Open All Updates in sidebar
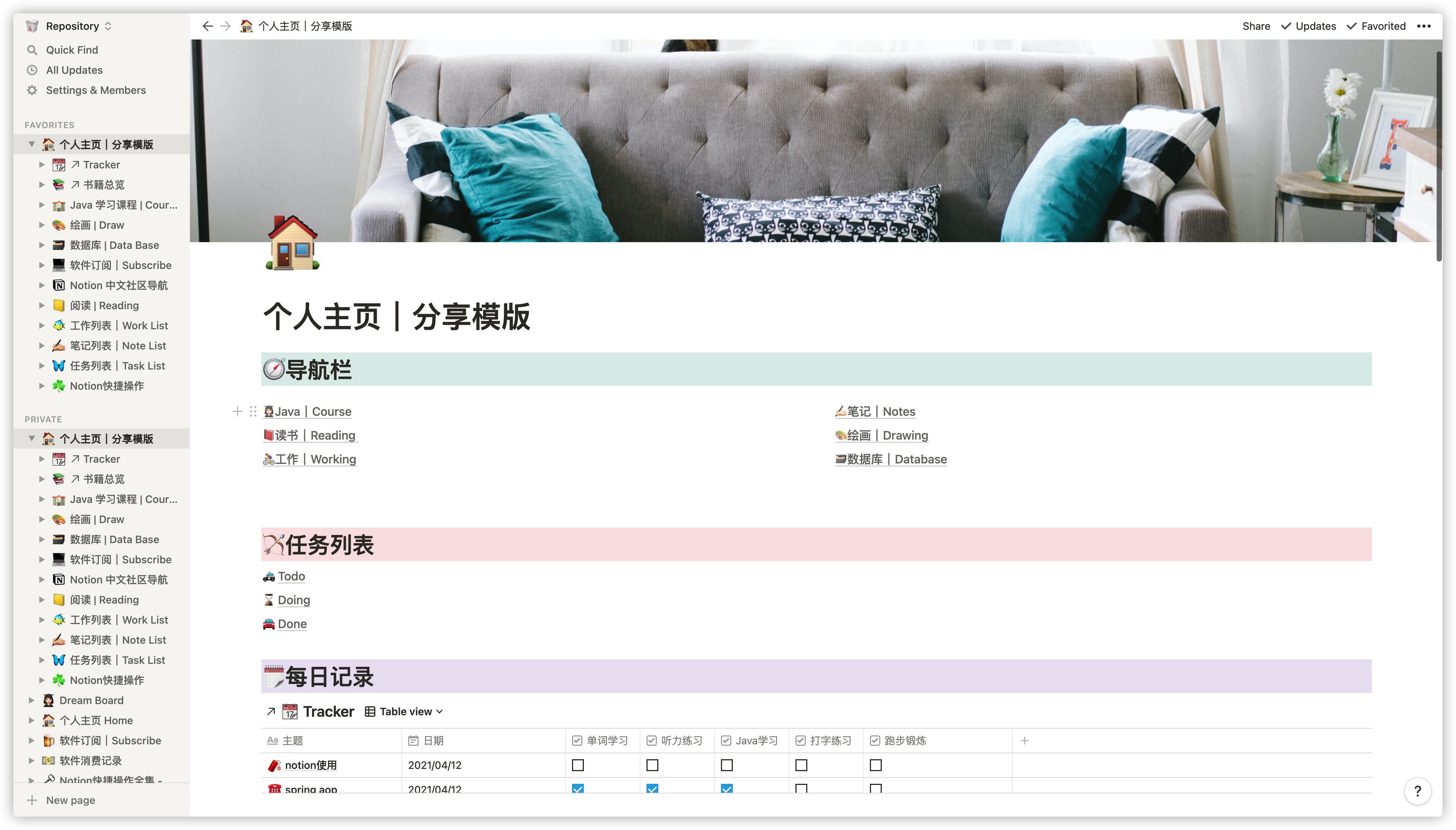The width and height of the screenshot is (1456, 830). click(74, 70)
